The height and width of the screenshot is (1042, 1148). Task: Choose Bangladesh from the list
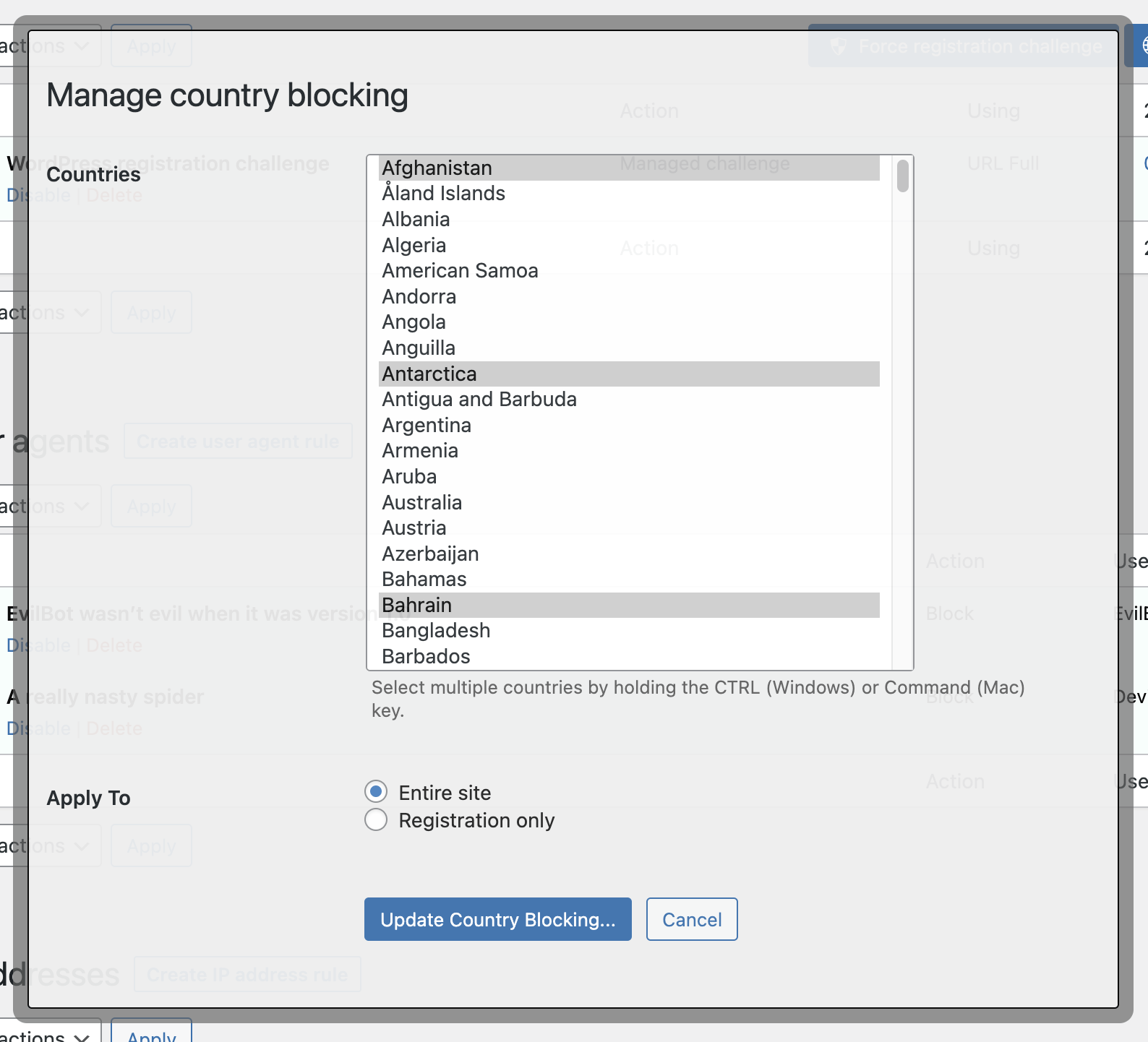(x=629, y=631)
